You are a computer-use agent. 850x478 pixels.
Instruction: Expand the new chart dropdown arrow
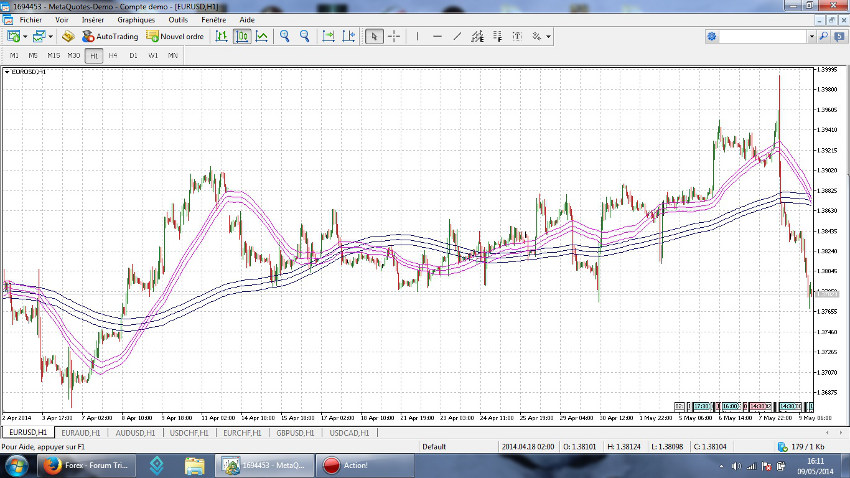[24, 36]
